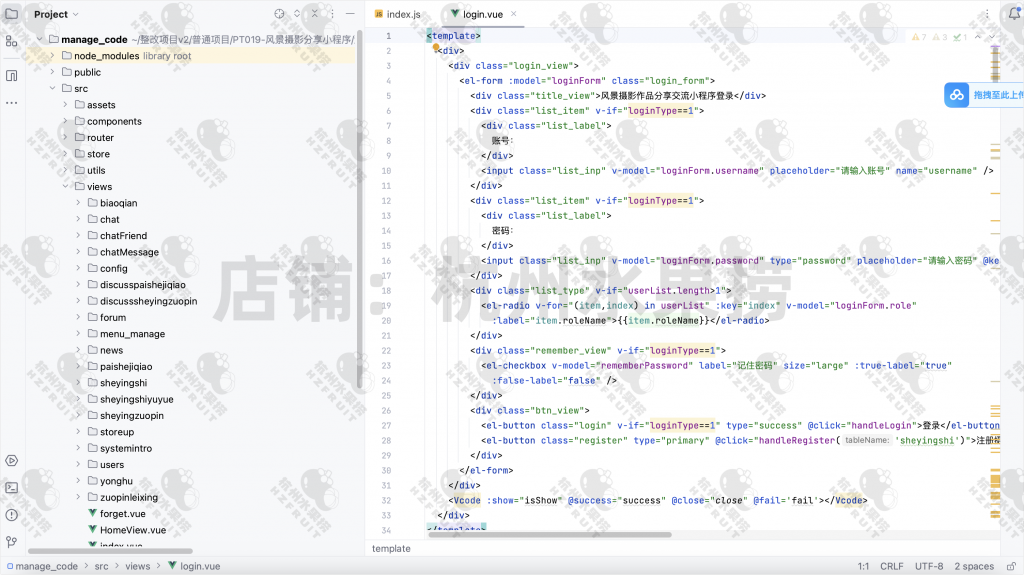Click the Notifications bell icon
Image resolution: width=1024 pixels, height=575 pixels.
[x=1012, y=14]
